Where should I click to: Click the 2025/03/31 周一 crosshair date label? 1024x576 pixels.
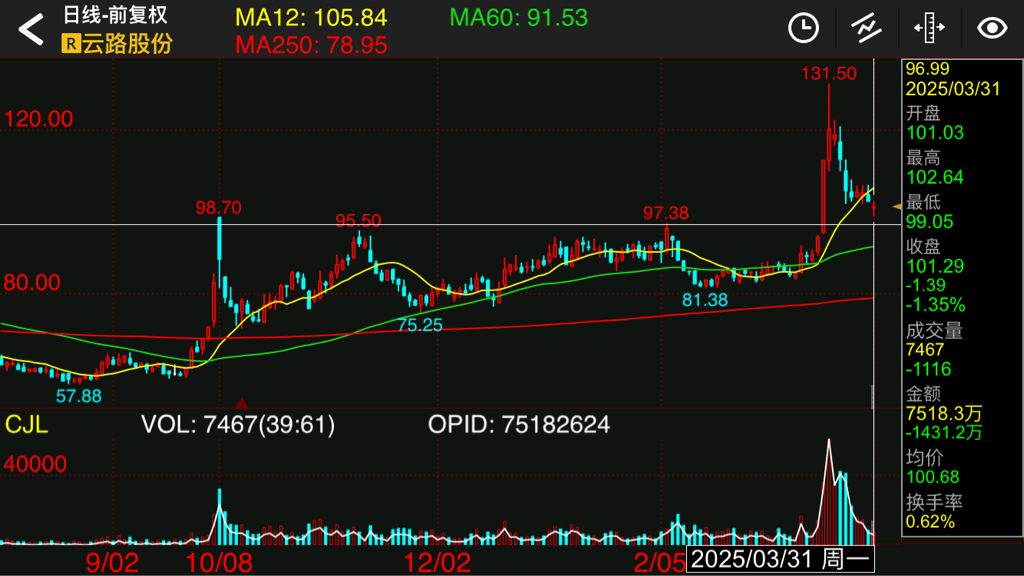tap(780, 559)
